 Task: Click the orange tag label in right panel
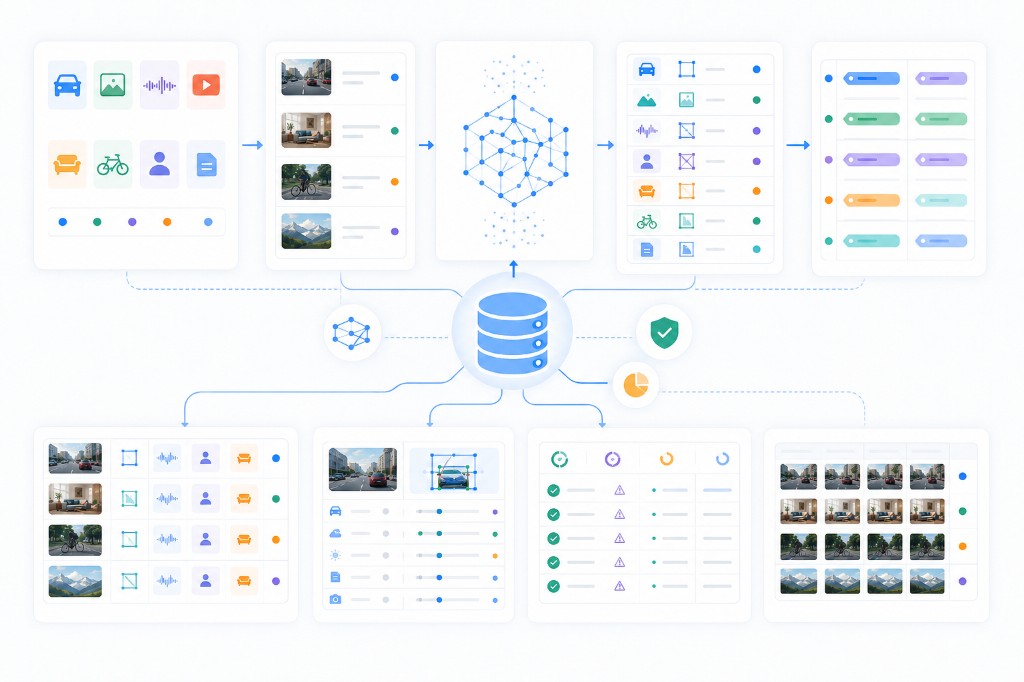point(871,200)
